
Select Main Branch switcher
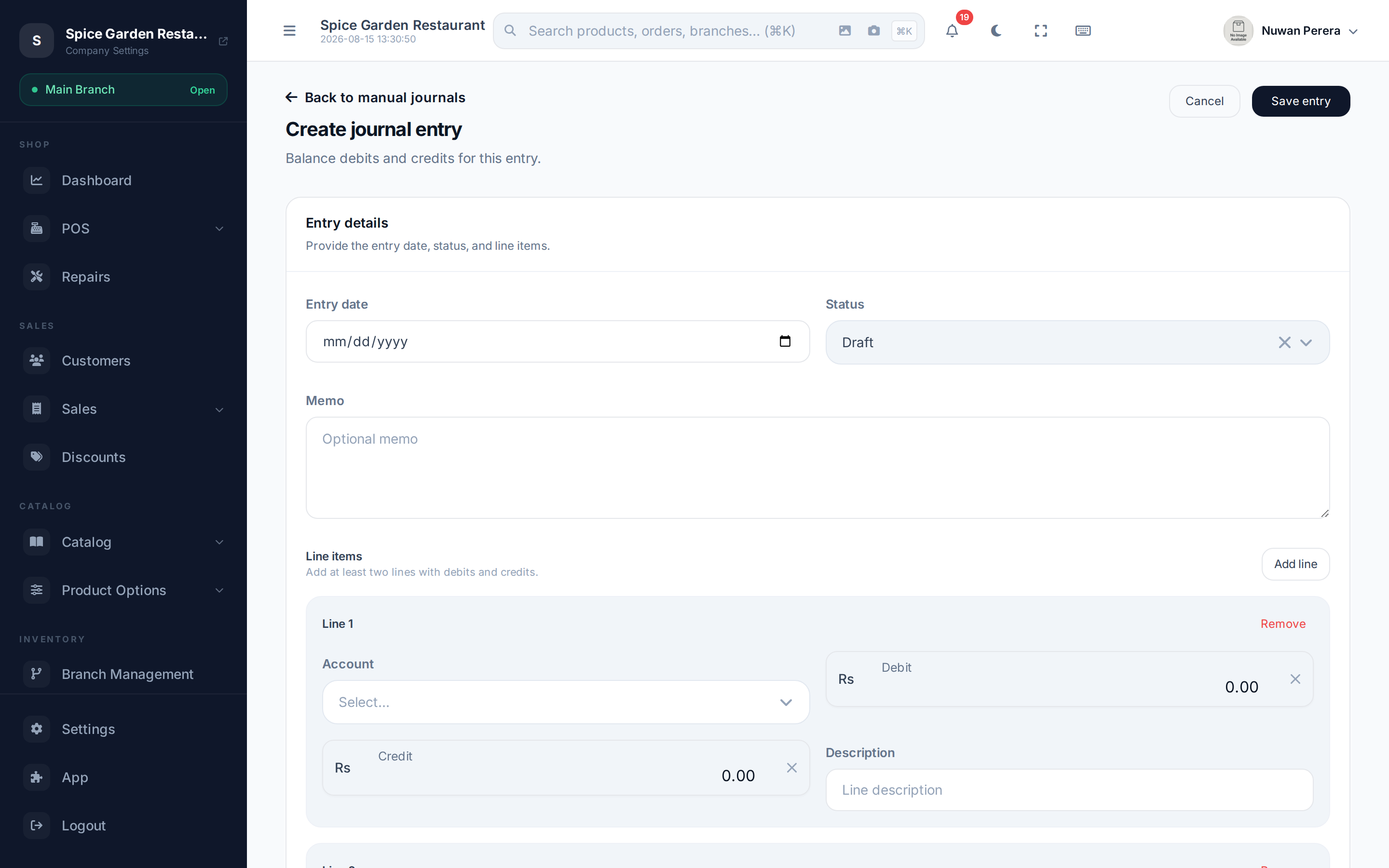123,90
